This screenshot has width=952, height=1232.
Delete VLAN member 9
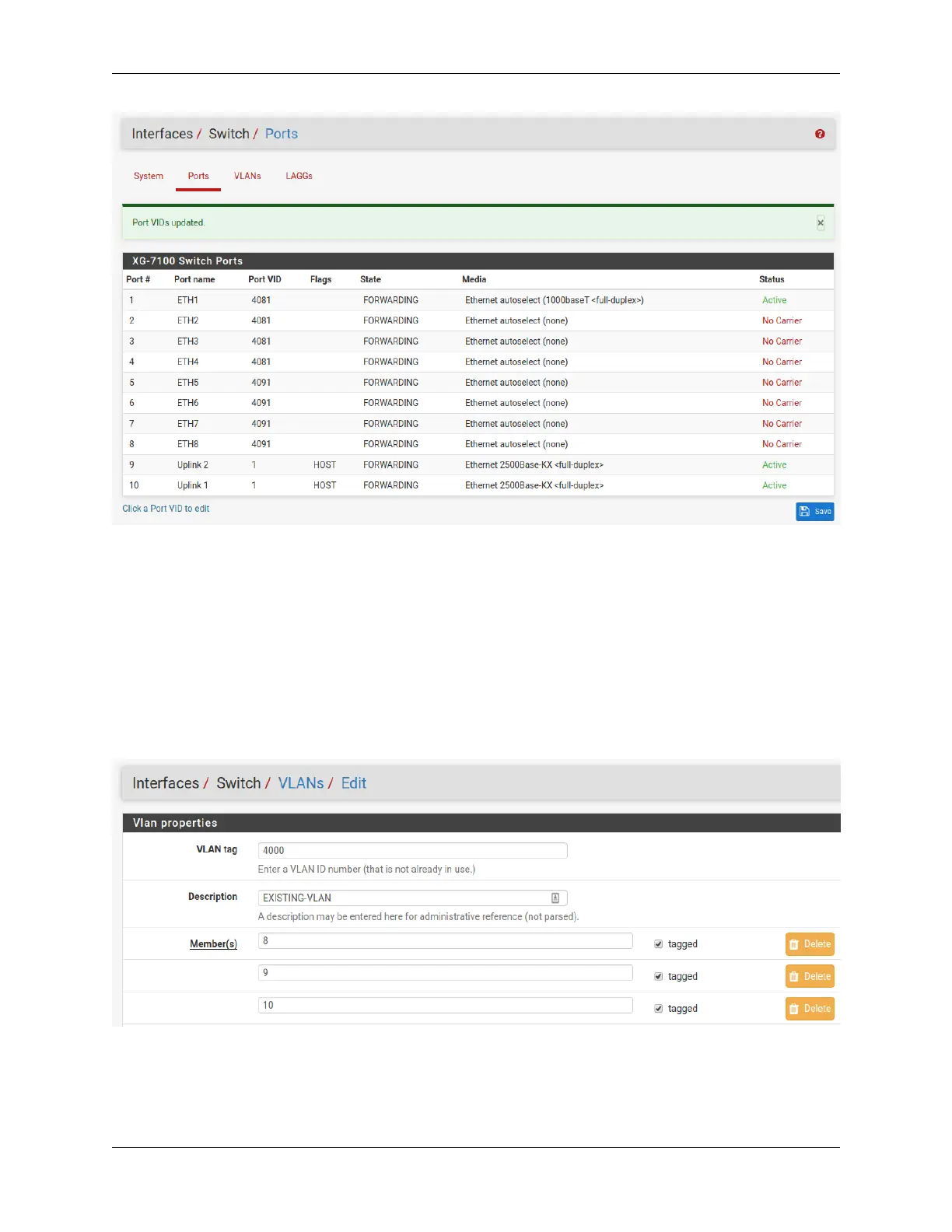[810, 976]
